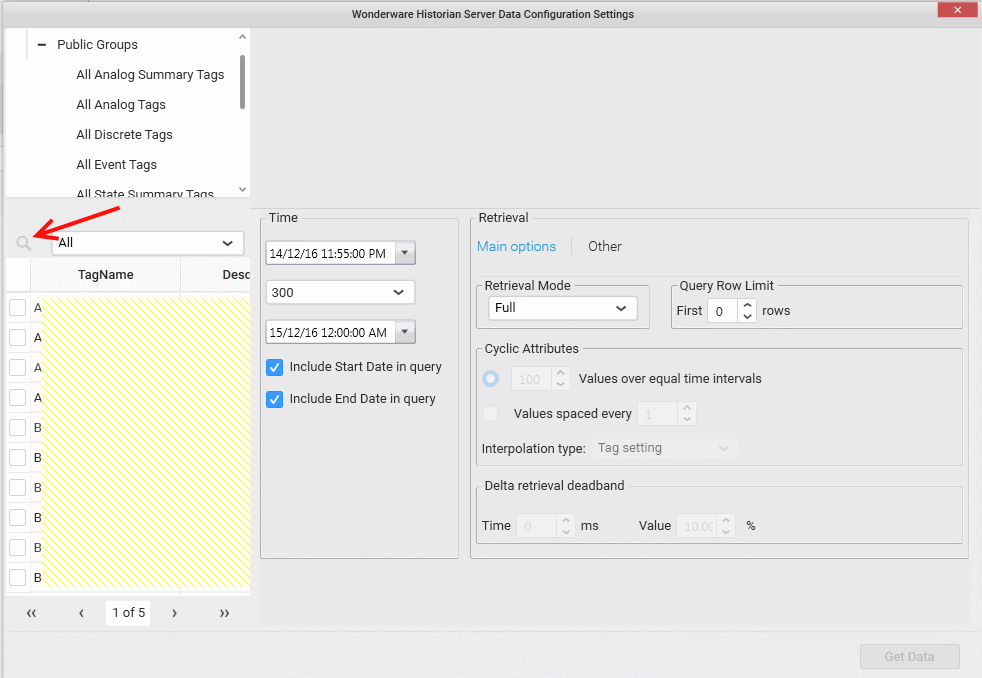
Task: Switch to the Main options tab
Action: 516,247
